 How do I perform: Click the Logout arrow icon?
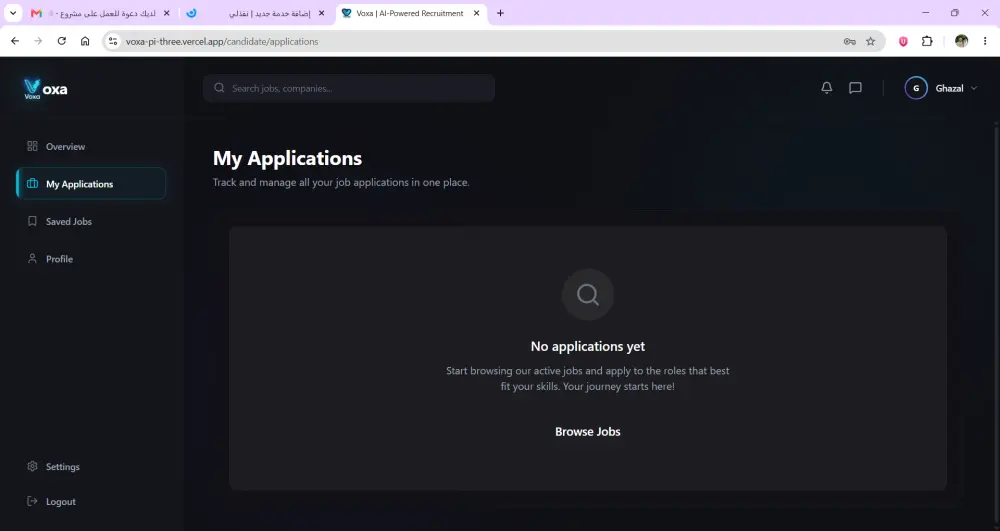(33, 501)
